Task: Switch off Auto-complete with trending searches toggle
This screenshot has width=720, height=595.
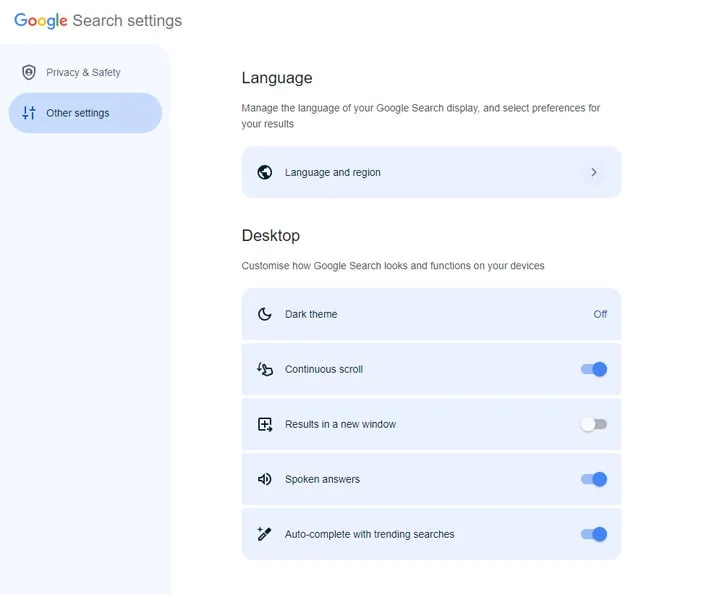Action: pyautogui.click(x=594, y=534)
